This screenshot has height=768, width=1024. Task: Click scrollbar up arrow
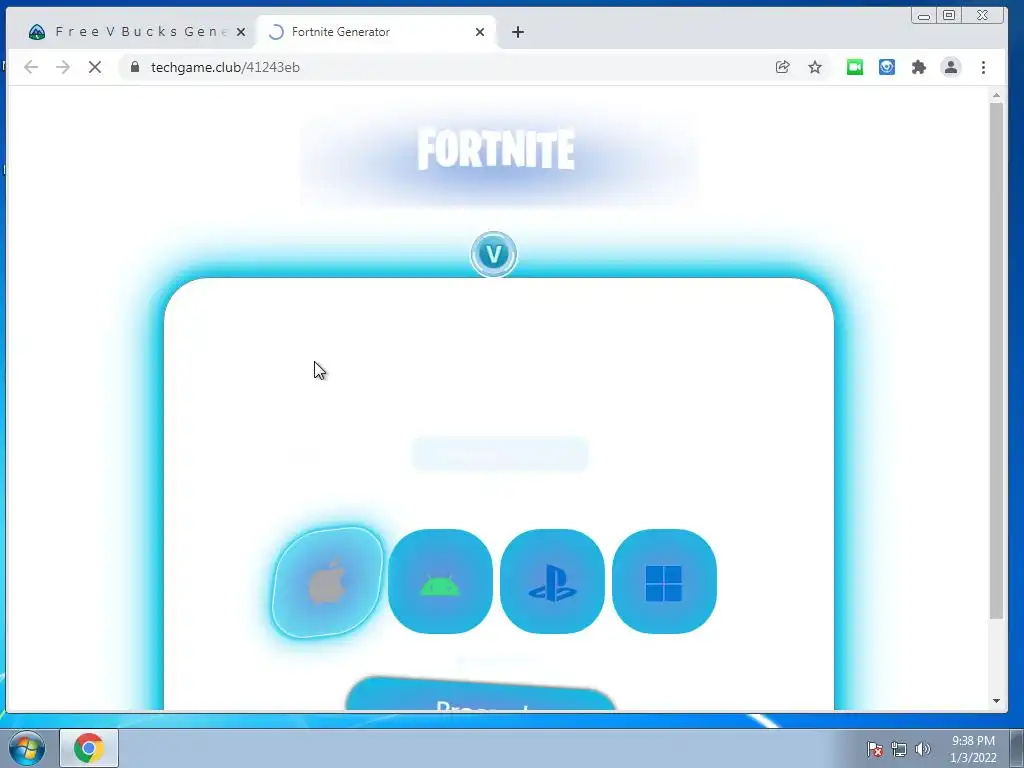[996, 96]
